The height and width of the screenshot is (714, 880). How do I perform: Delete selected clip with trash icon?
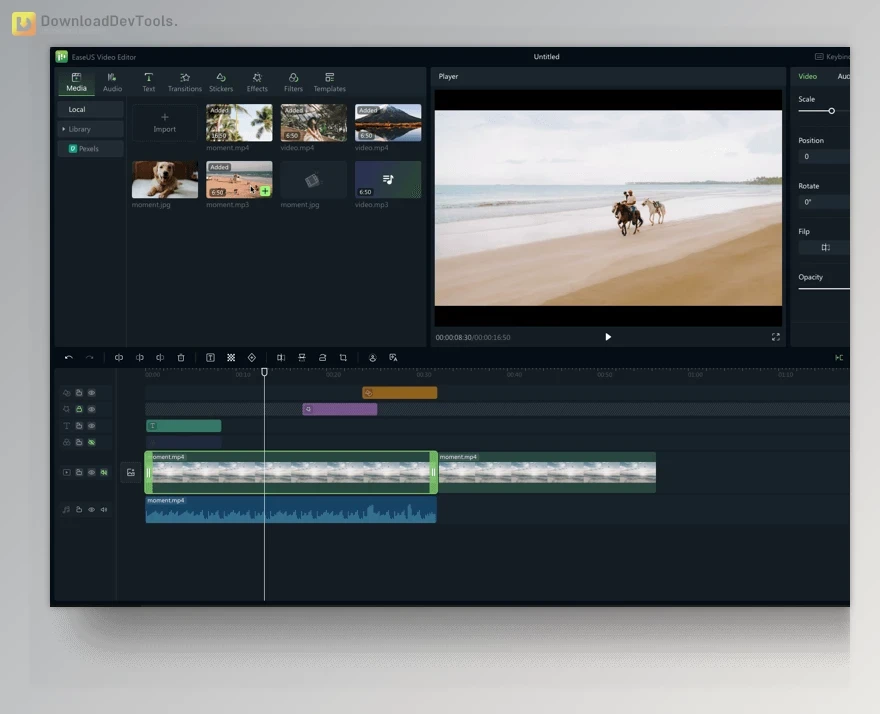(x=181, y=357)
